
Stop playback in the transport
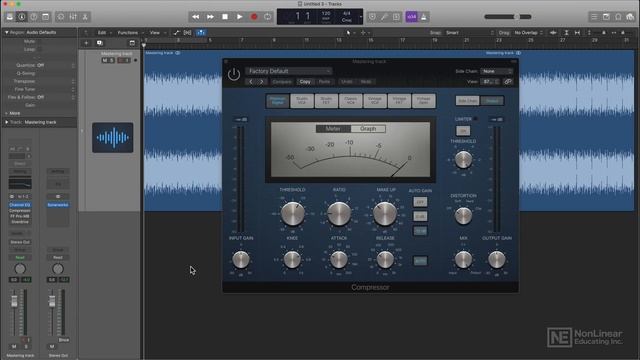click(x=225, y=17)
